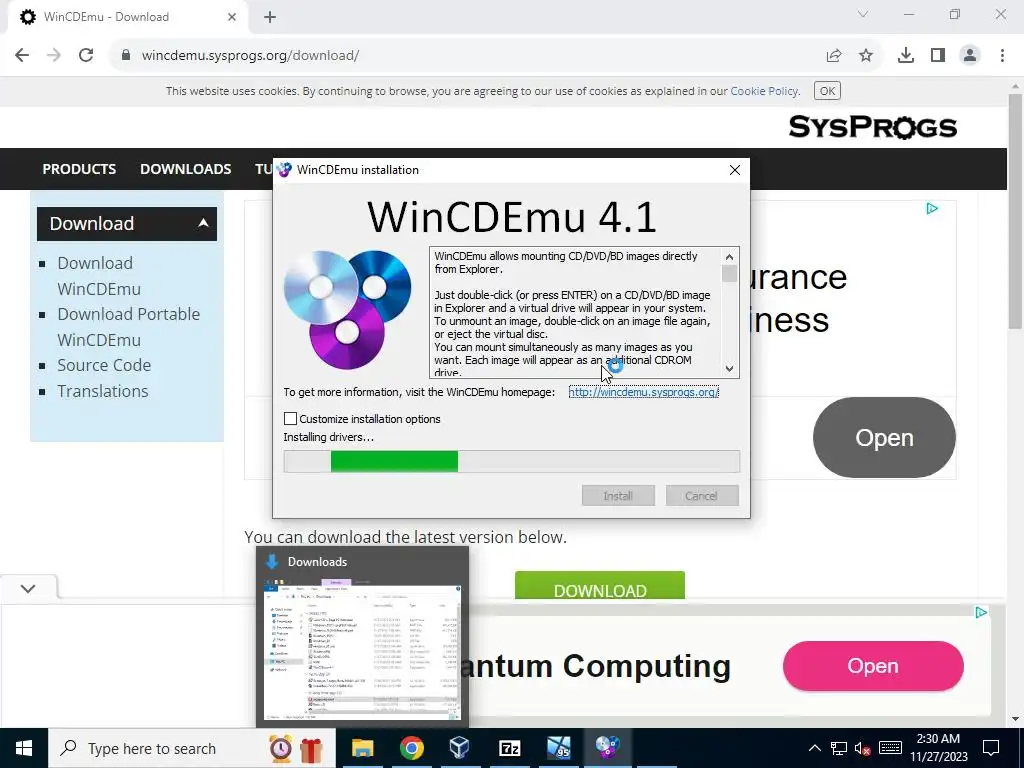
Task: Open the taskbar clock and date
Action: click(x=938, y=748)
